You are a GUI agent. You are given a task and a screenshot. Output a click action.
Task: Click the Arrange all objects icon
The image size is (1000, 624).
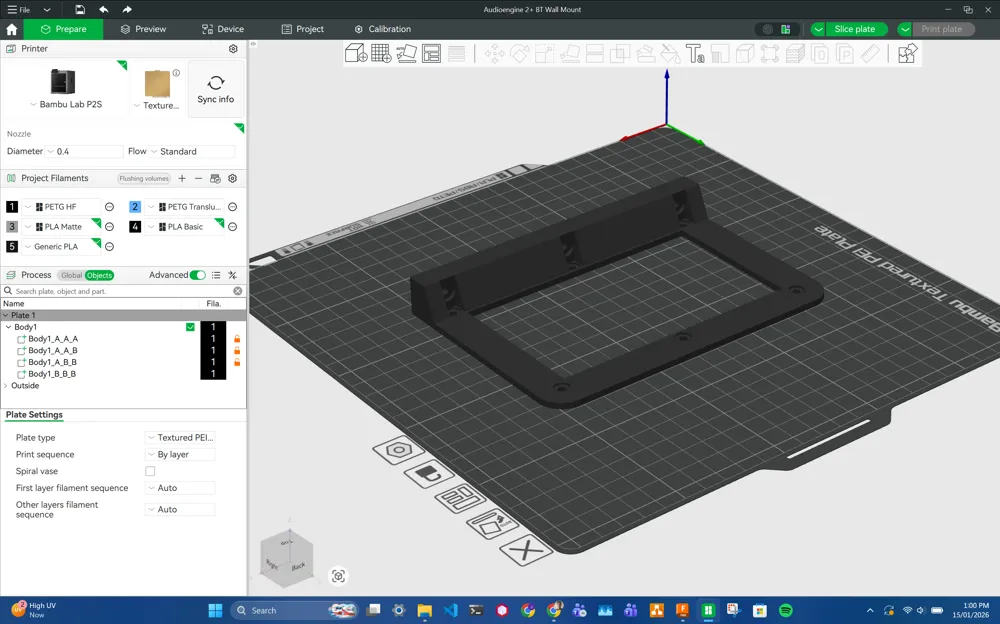pyautogui.click(x=431, y=53)
